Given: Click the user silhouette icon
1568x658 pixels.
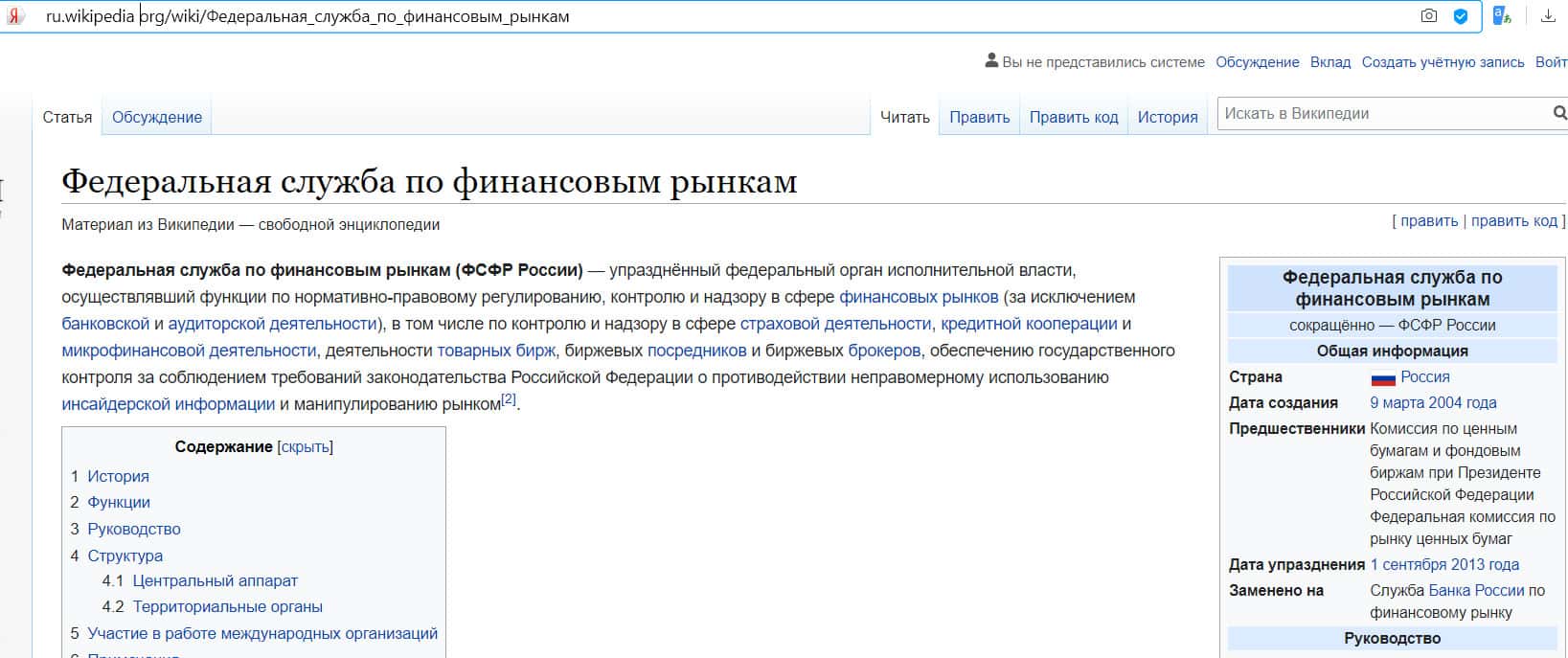Looking at the screenshot, I should pos(991,61).
